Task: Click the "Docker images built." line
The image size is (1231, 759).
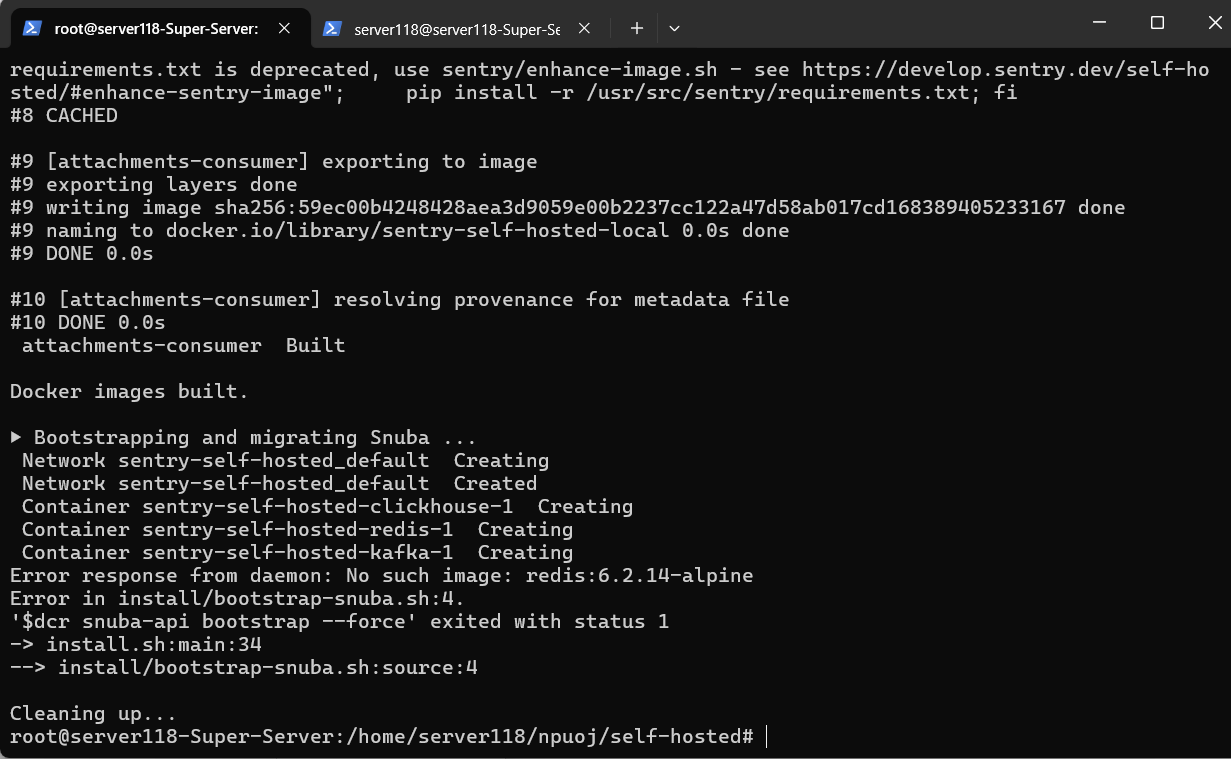Action: [129, 392]
